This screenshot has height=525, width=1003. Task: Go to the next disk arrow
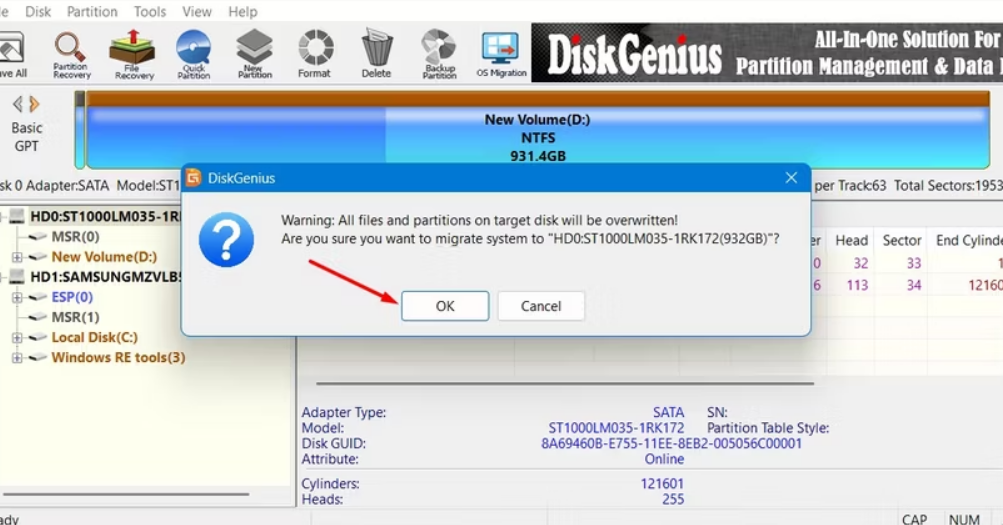click(35, 104)
